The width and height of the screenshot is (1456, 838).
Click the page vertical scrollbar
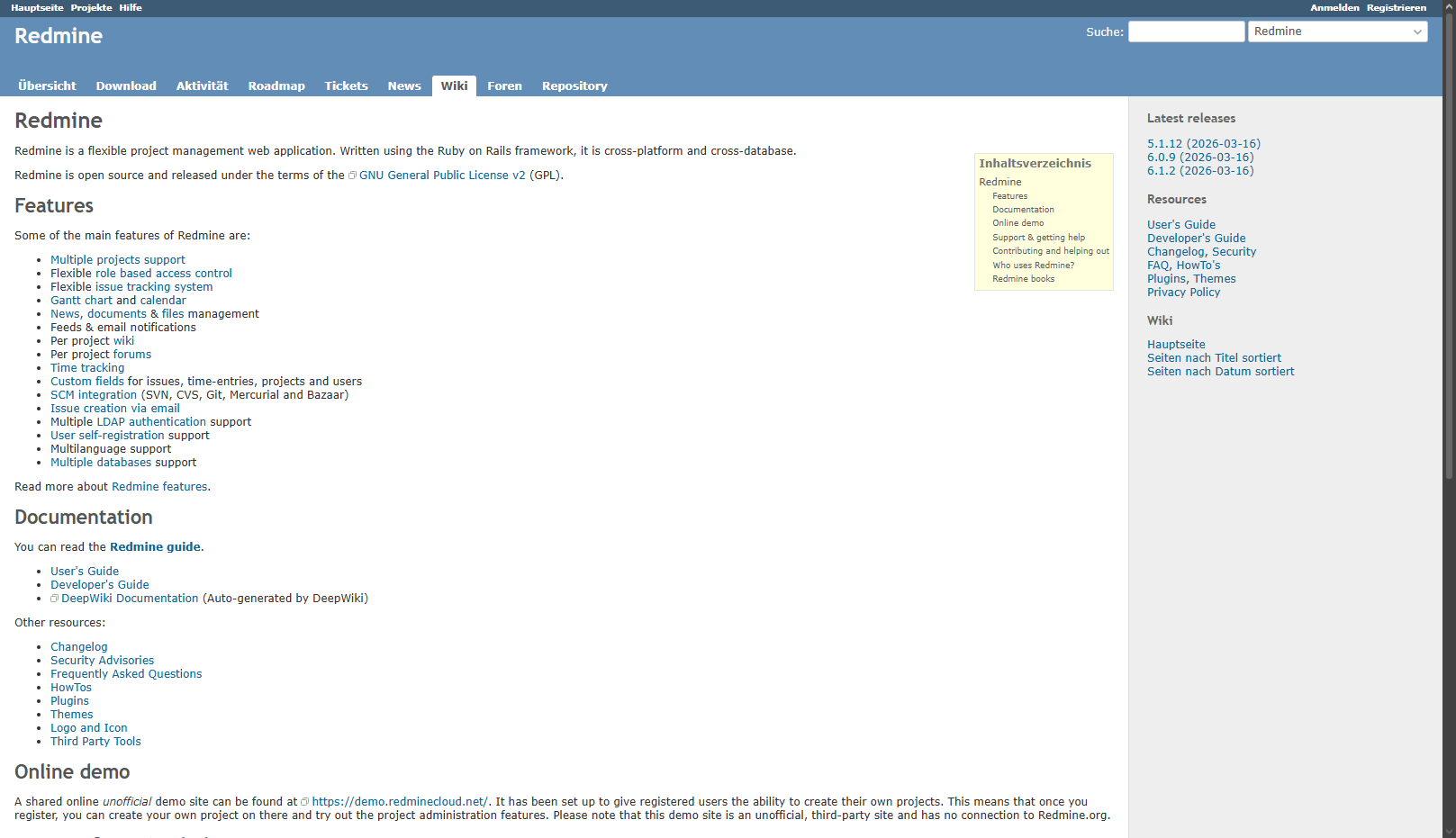(1449, 360)
